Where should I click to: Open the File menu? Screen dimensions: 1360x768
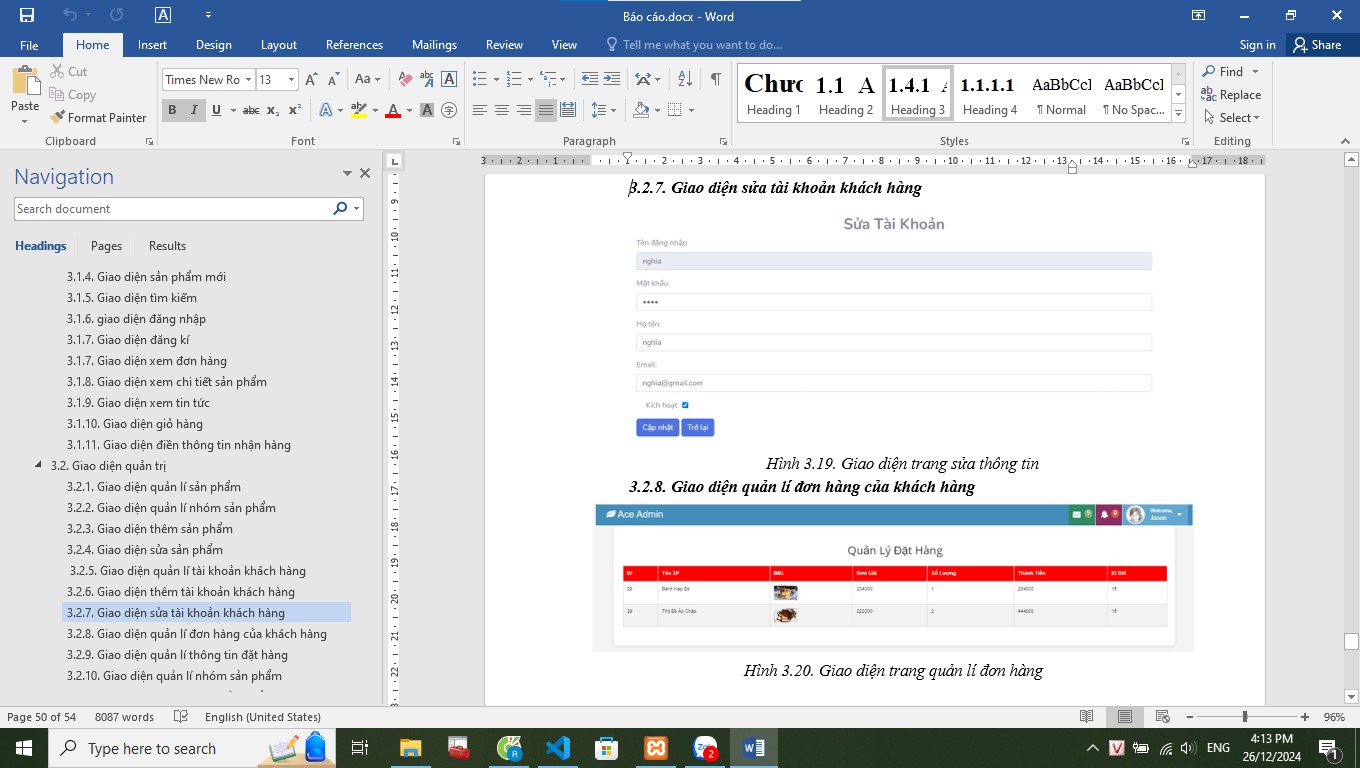click(29, 45)
